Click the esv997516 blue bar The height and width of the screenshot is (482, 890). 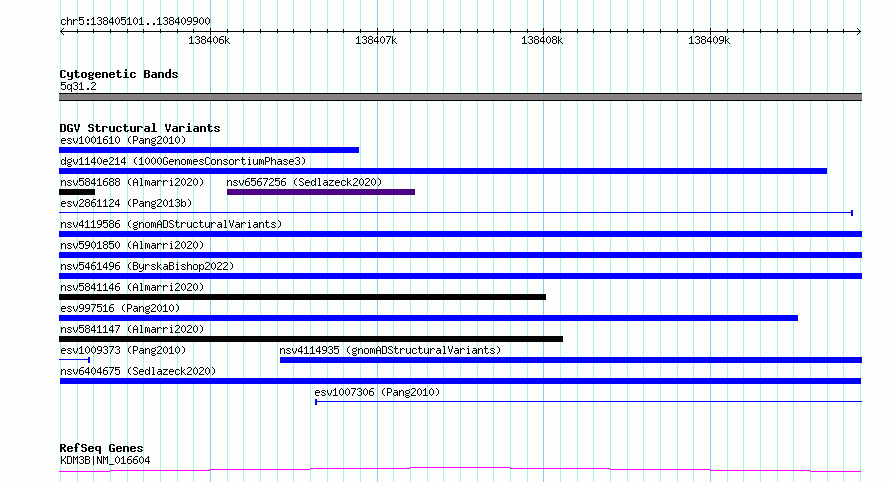pyautogui.click(x=429, y=318)
